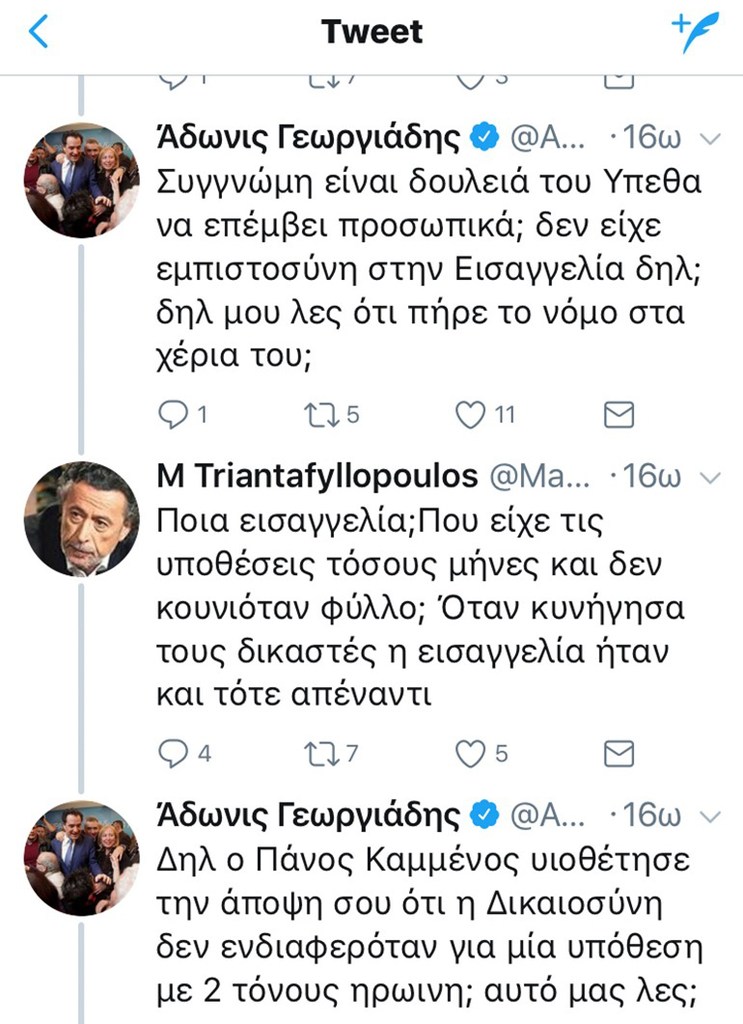
Task: Reply to the M Triantafyllopoulos tweet
Action: [174, 753]
